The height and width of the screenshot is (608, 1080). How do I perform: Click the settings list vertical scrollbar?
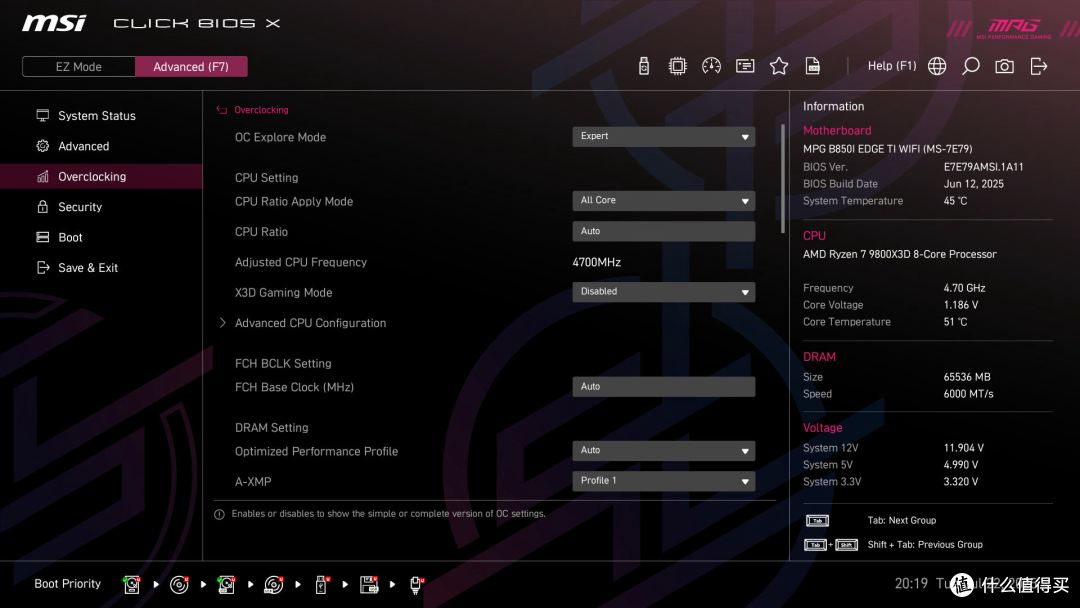[x=783, y=179]
